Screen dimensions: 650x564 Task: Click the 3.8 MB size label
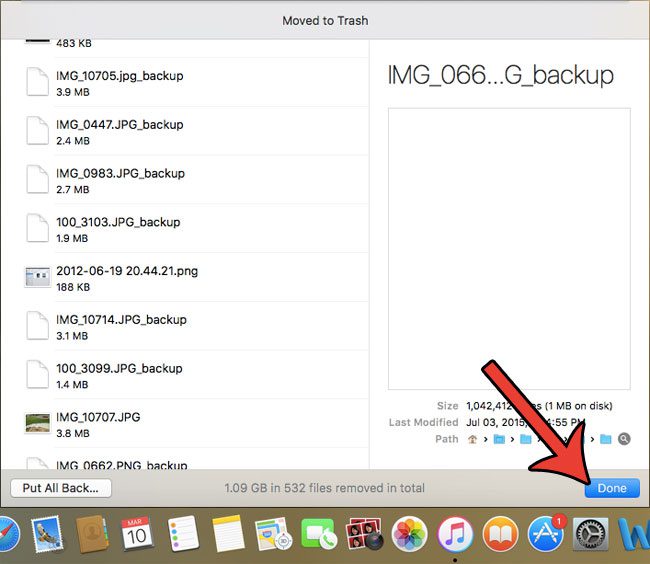(x=73, y=433)
